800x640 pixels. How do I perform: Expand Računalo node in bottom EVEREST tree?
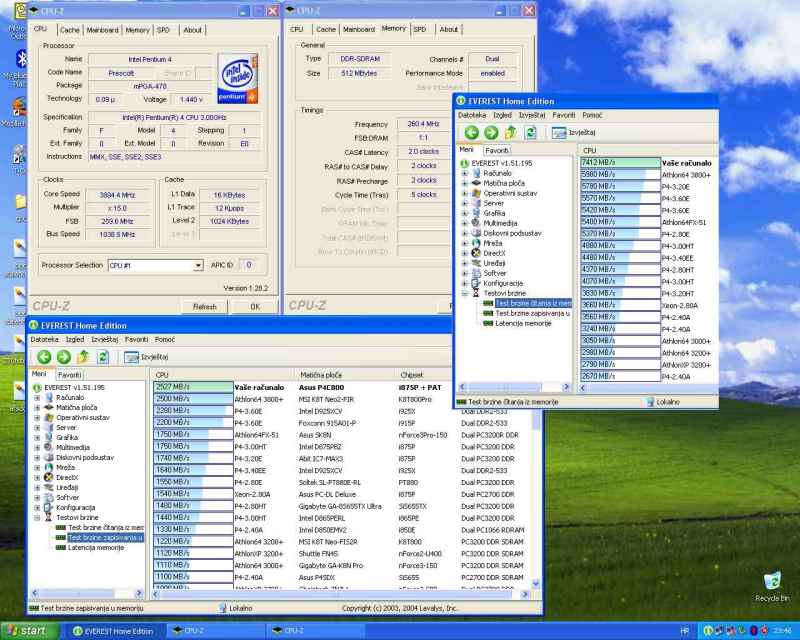tap(37, 398)
